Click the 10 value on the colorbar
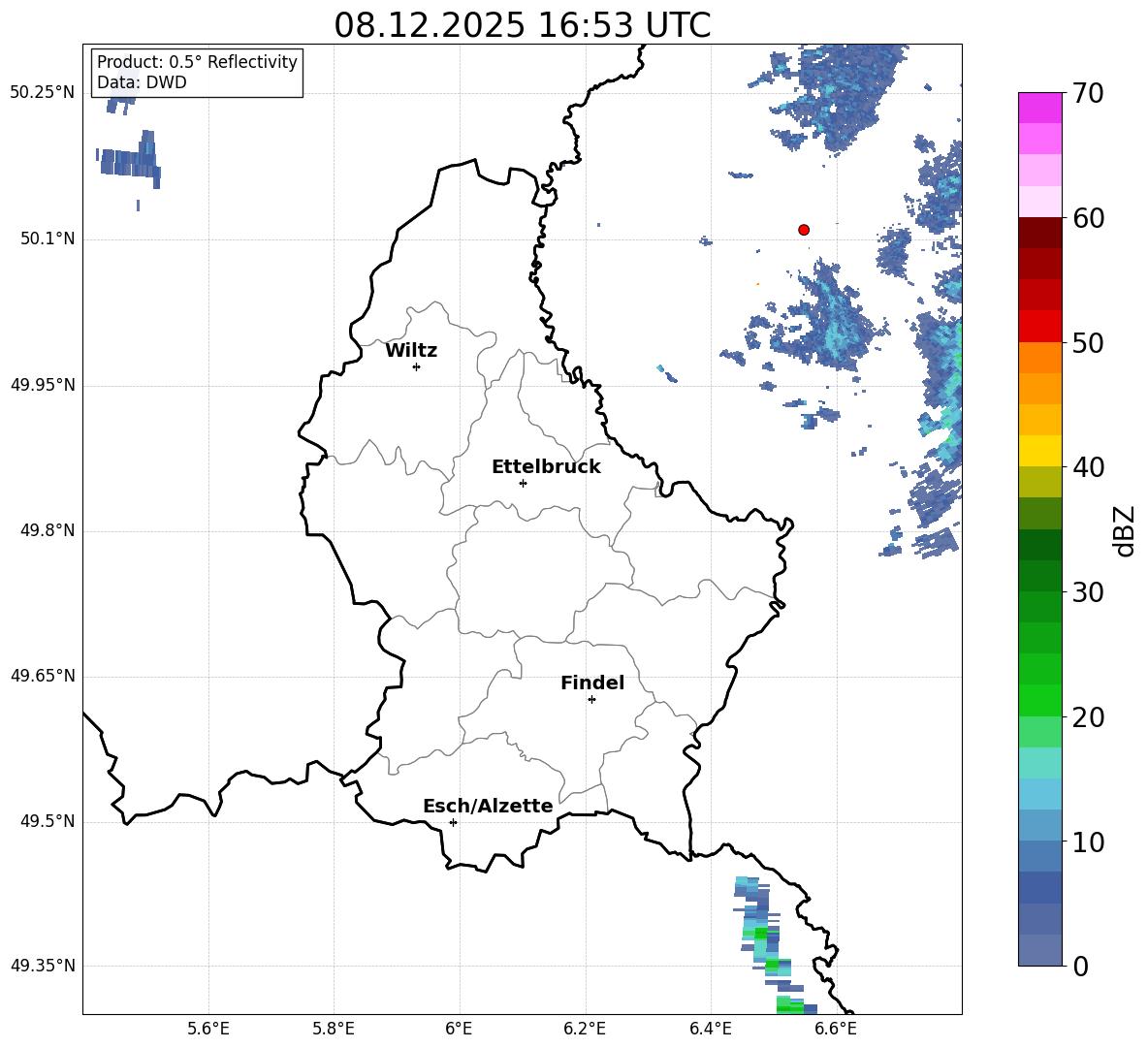This screenshot has width=1148, height=1048. 1088,842
